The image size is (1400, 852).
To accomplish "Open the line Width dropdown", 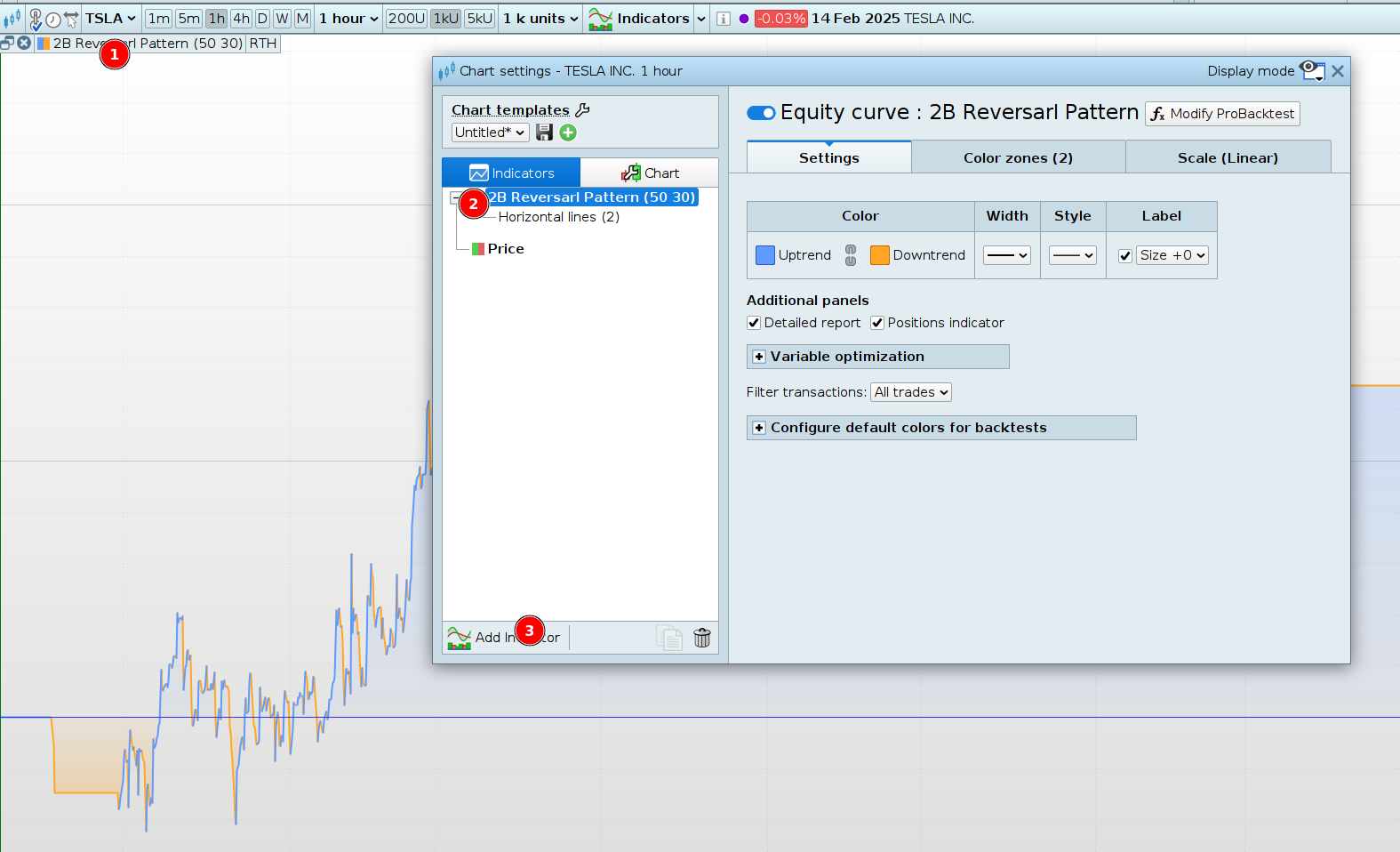I will tap(1007, 255).
